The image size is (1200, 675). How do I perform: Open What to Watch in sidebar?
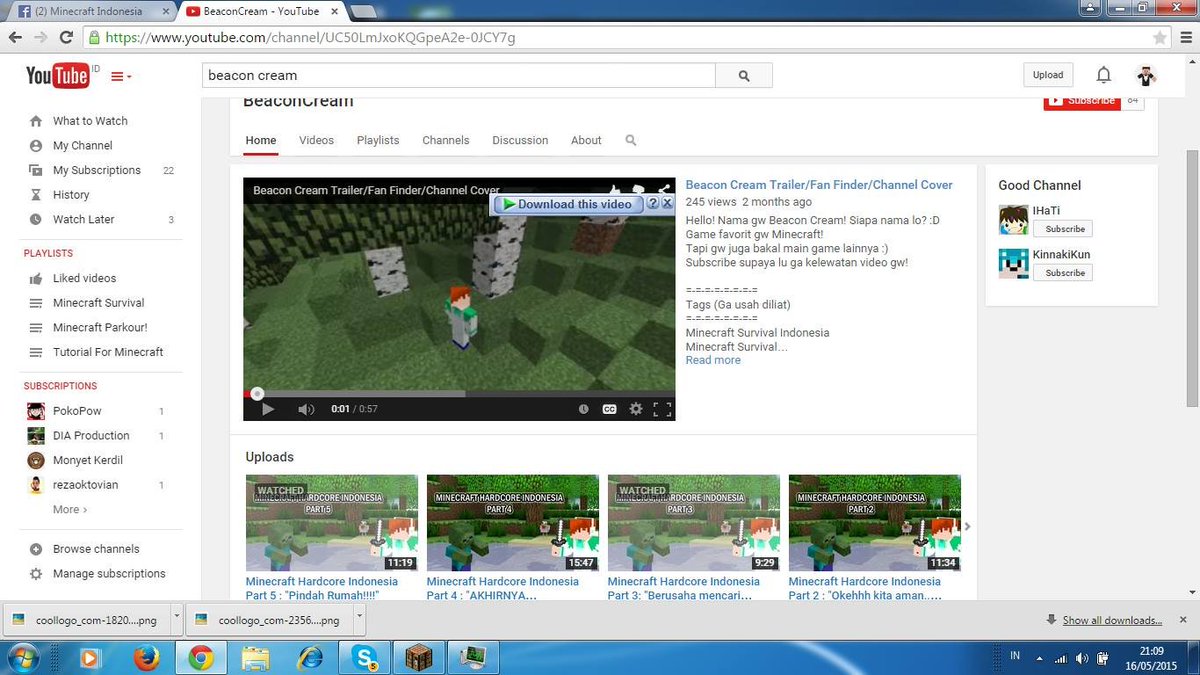click(90, 121)
